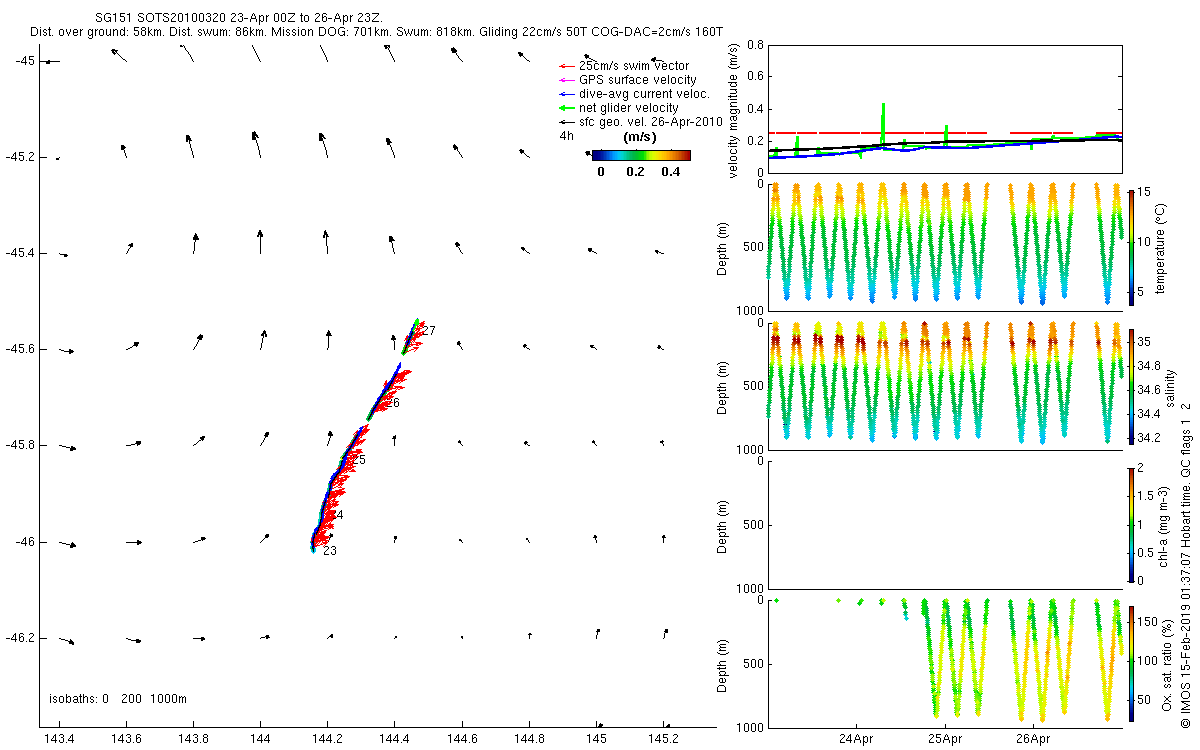Click 'Depth (m)' label of temperature panel
This screenshot has width=1200, height=750.
point(723,247)
